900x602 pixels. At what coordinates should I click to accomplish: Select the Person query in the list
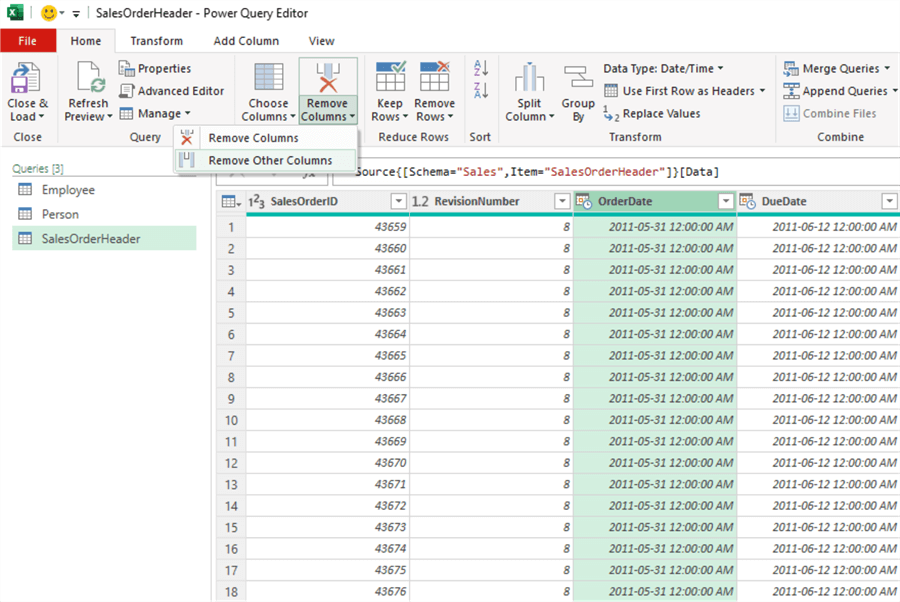[60, 214]
